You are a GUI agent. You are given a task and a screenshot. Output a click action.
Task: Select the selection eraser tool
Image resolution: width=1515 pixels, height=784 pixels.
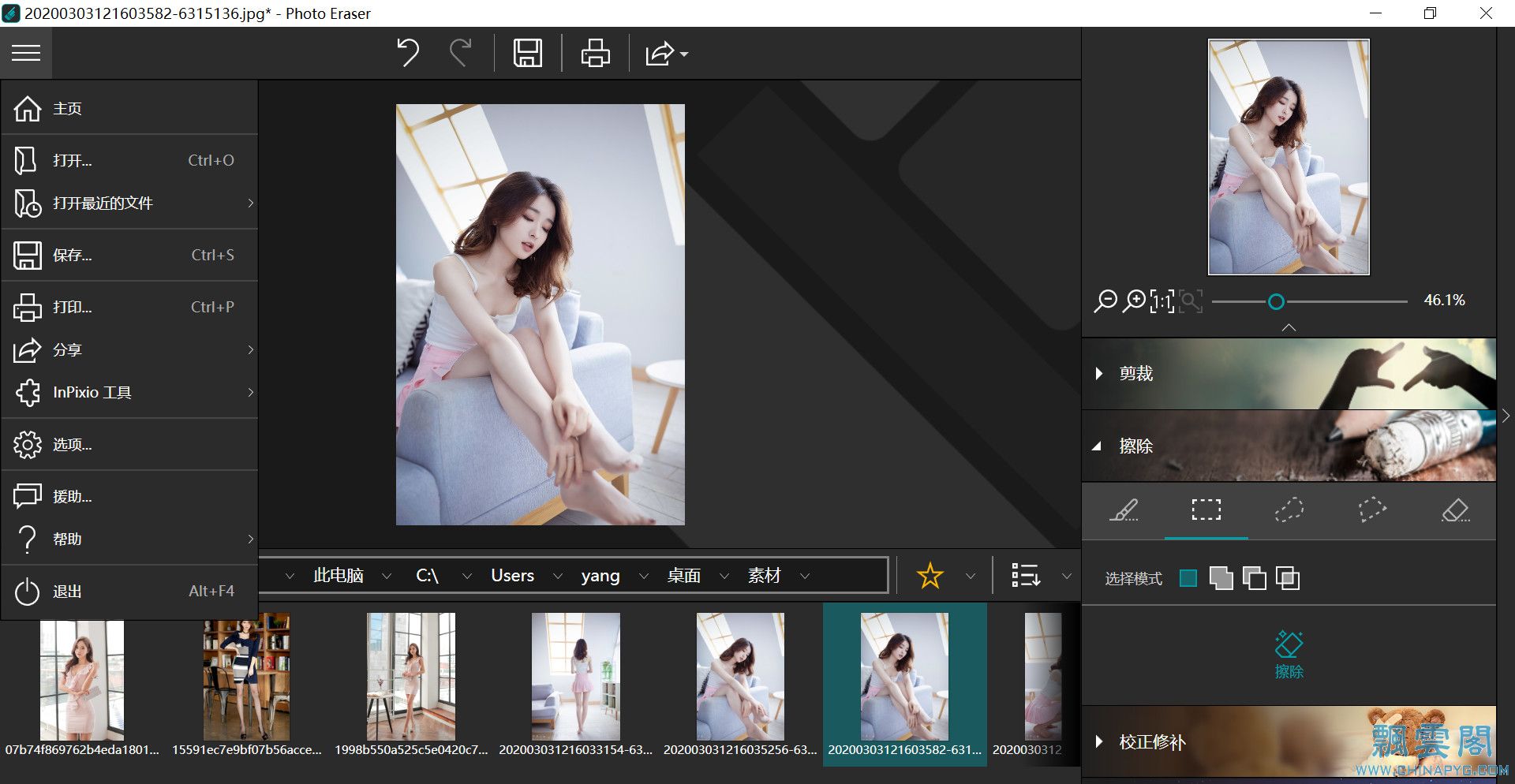click(1455, 510)
